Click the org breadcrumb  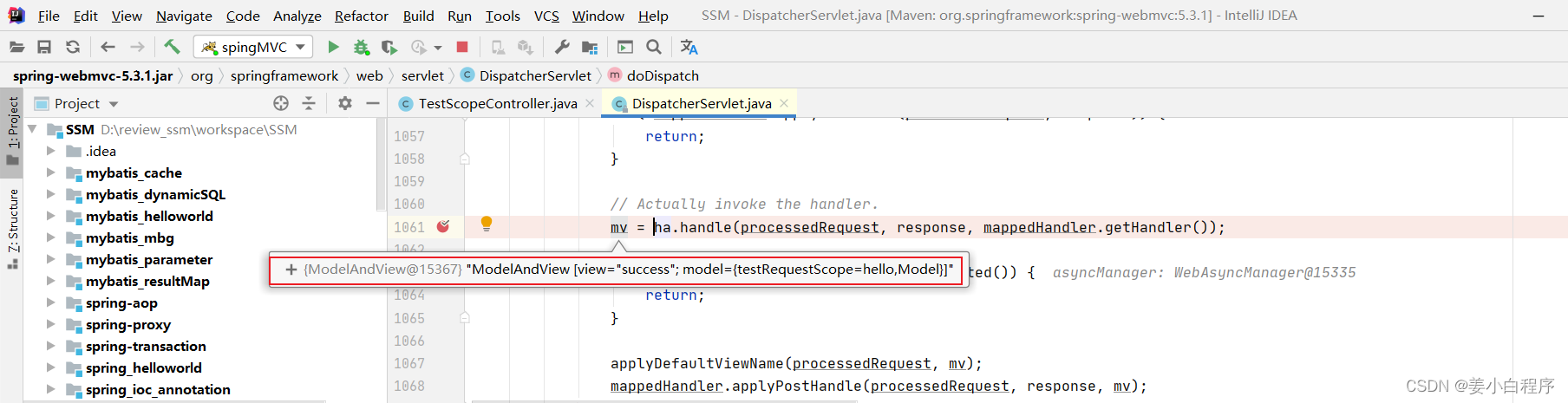(202, 75)
